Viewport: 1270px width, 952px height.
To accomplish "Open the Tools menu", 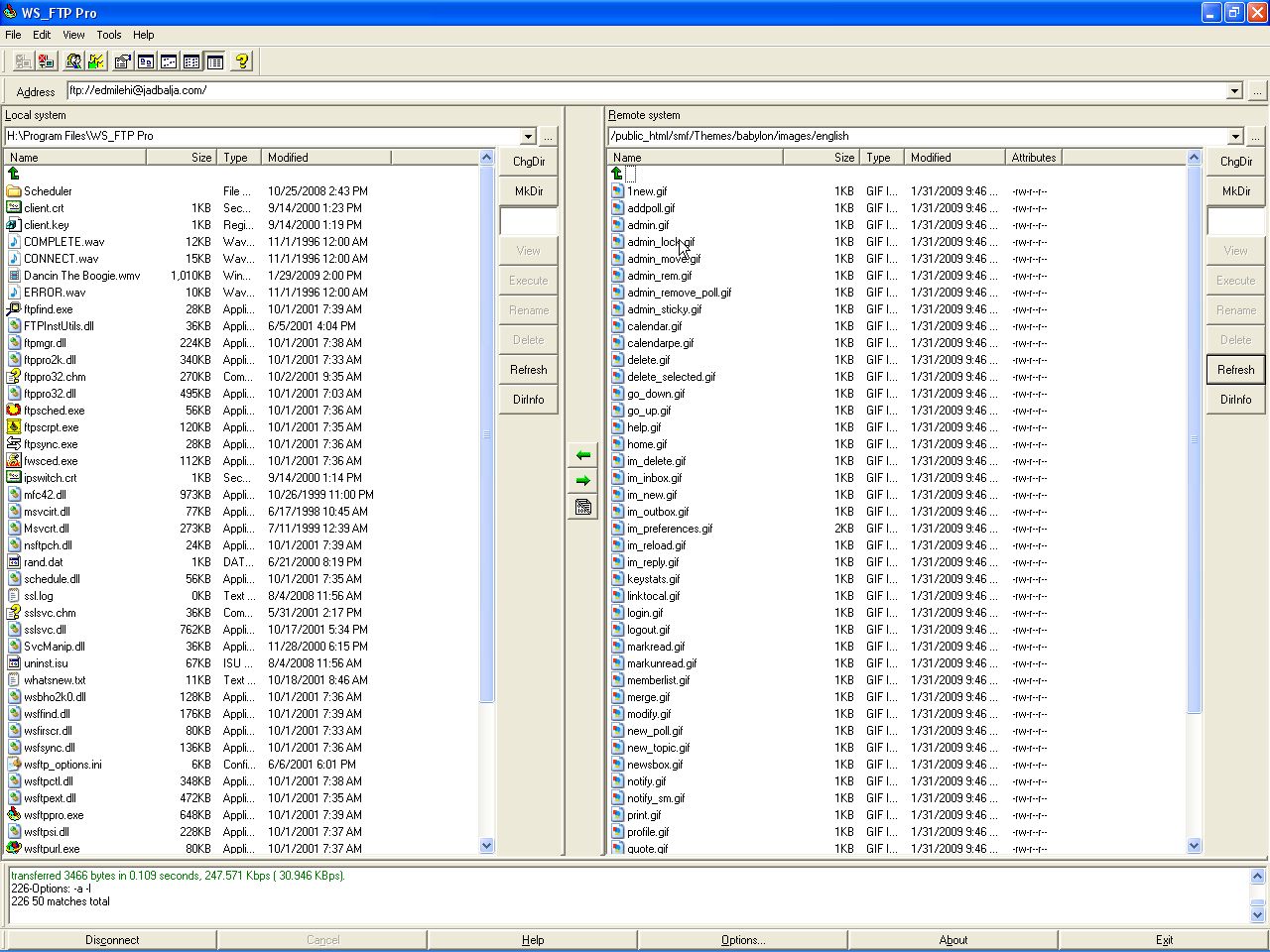I will [109, 35].
